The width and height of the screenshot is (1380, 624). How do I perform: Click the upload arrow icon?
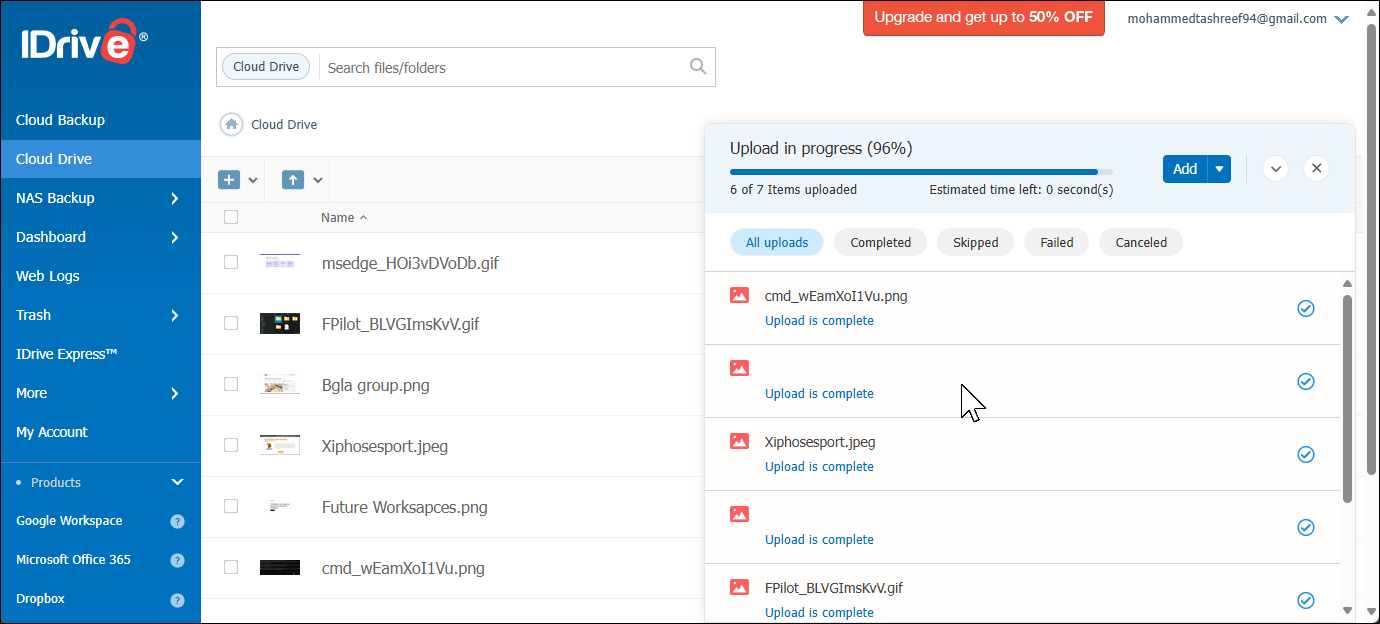(292, 180)
